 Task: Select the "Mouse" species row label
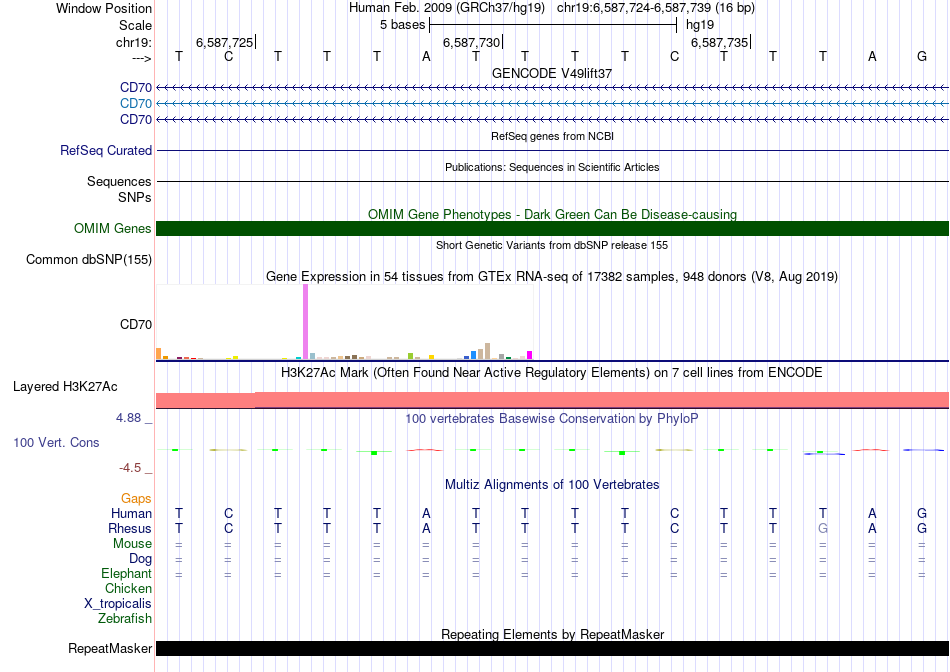point(132,544)
